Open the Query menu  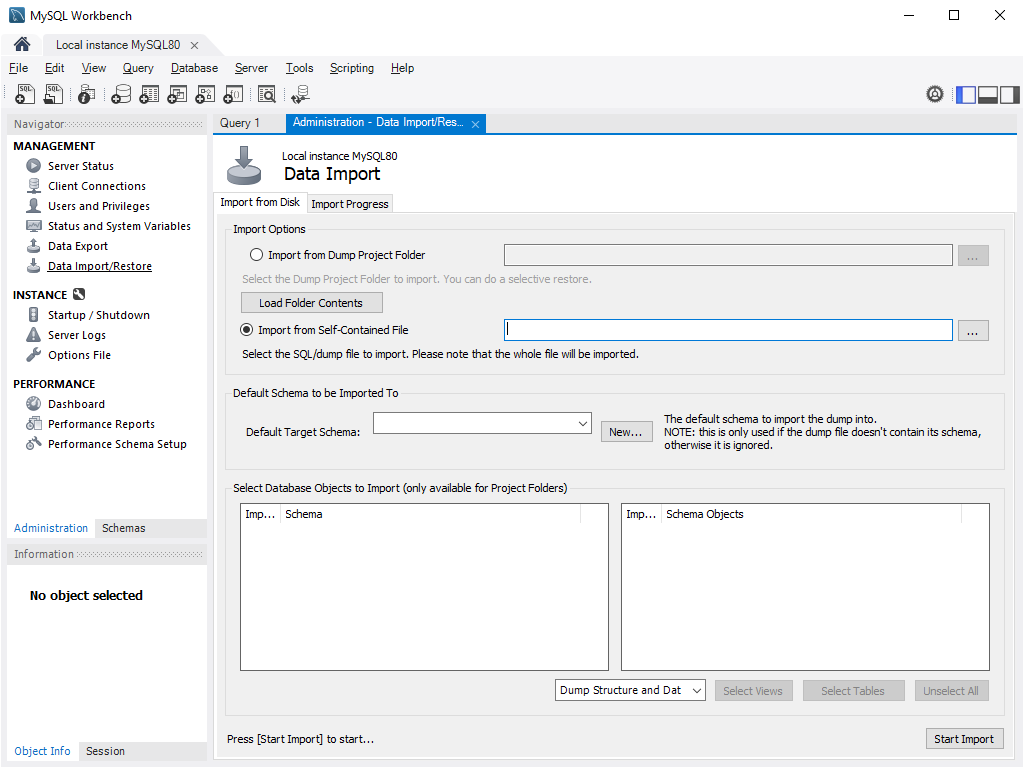138,68
